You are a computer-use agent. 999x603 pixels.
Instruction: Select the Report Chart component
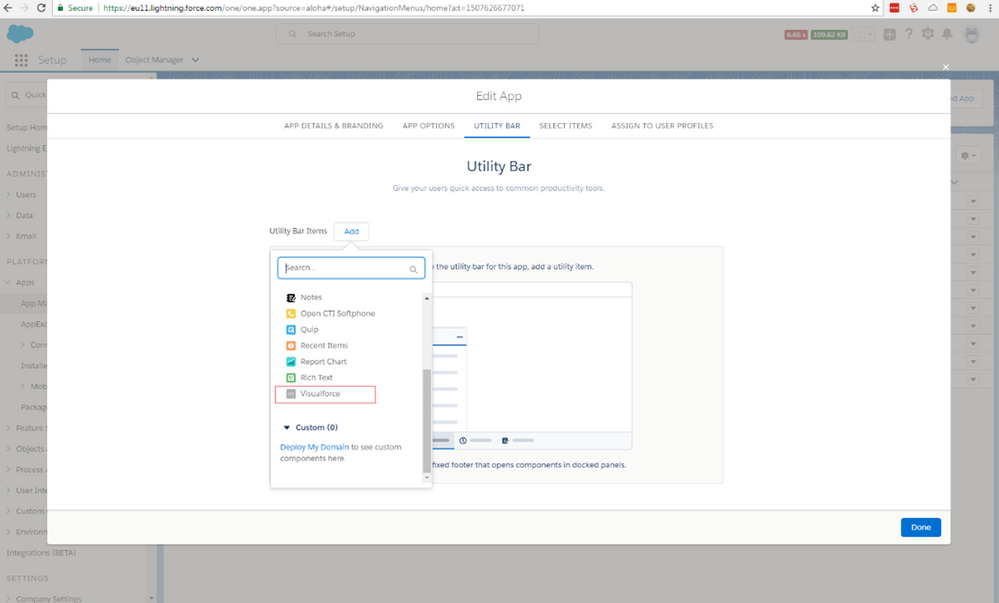point(317,361)
